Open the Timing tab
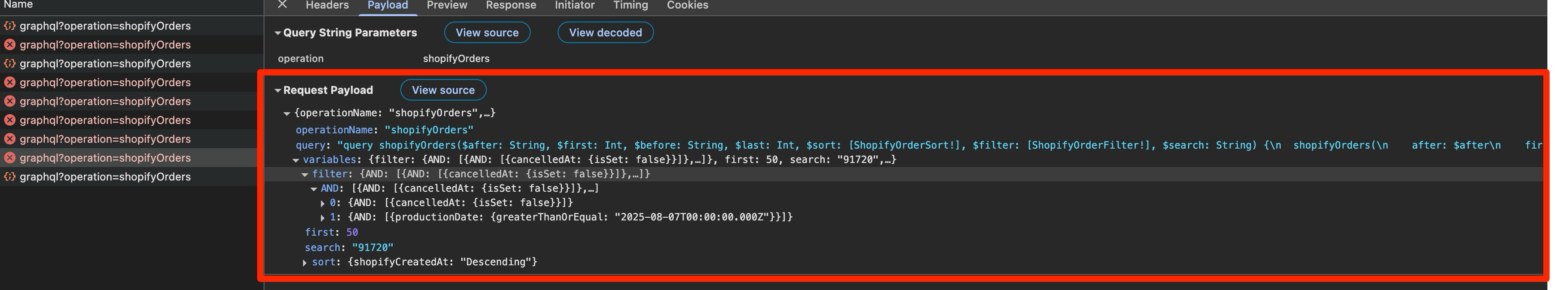 [630, 5]
